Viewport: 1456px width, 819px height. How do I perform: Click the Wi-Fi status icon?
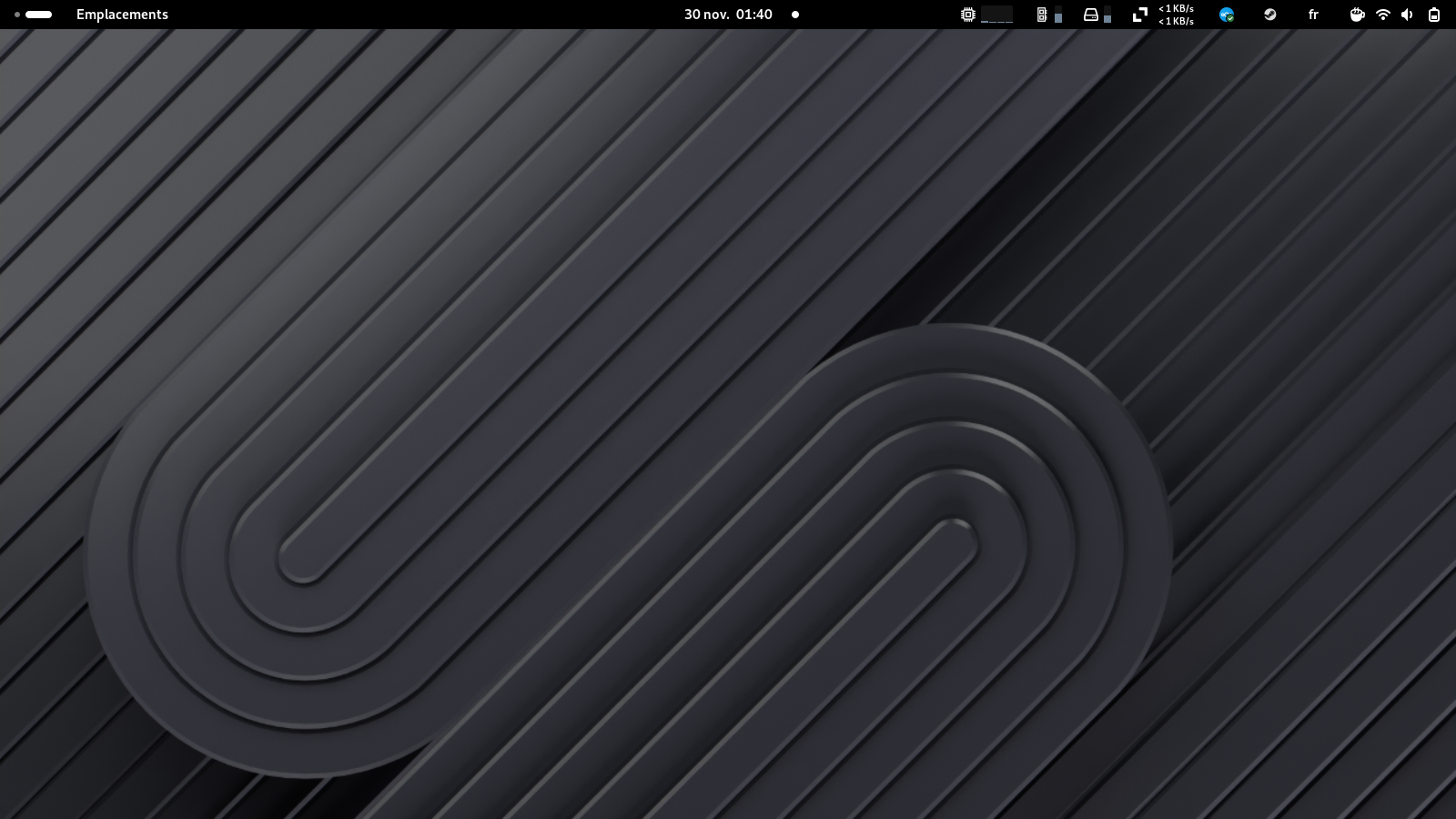pos(1383,15)
